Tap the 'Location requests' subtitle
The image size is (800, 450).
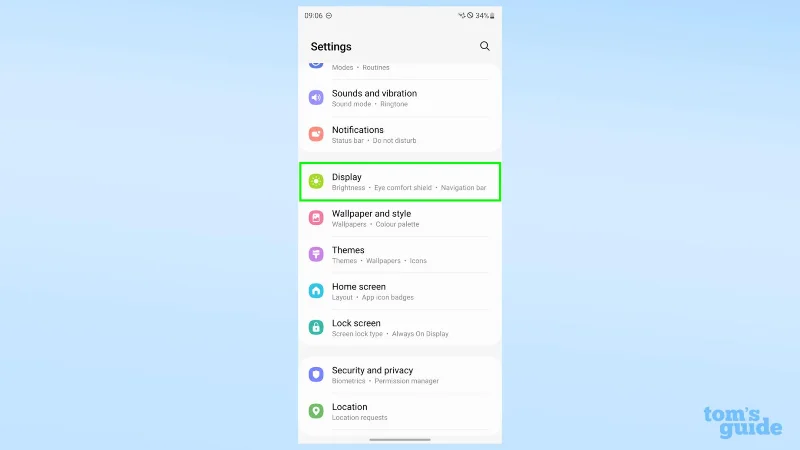tap(360, 417)
